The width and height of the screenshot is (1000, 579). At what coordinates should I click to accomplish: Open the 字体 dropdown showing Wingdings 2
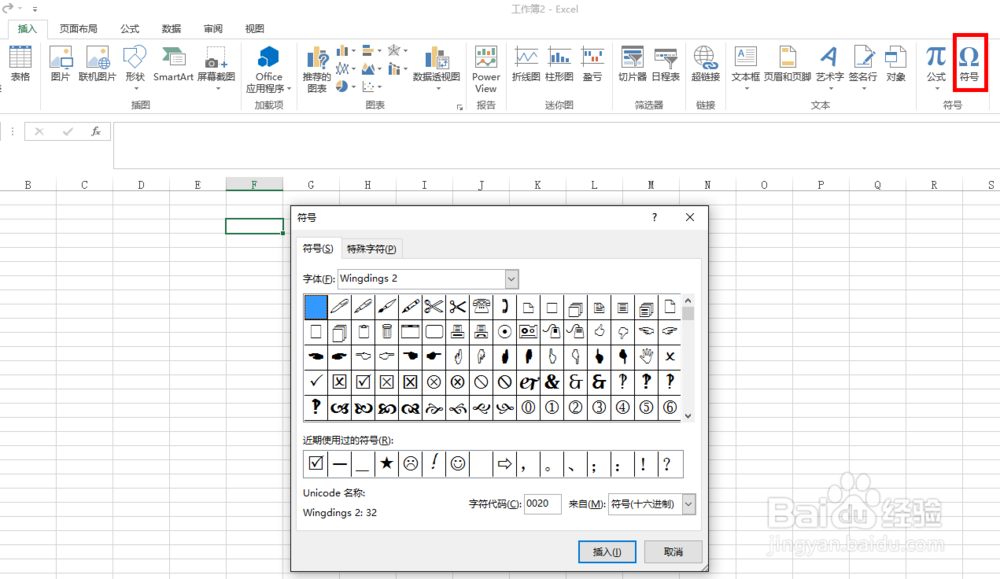click(x=511, y=278)
